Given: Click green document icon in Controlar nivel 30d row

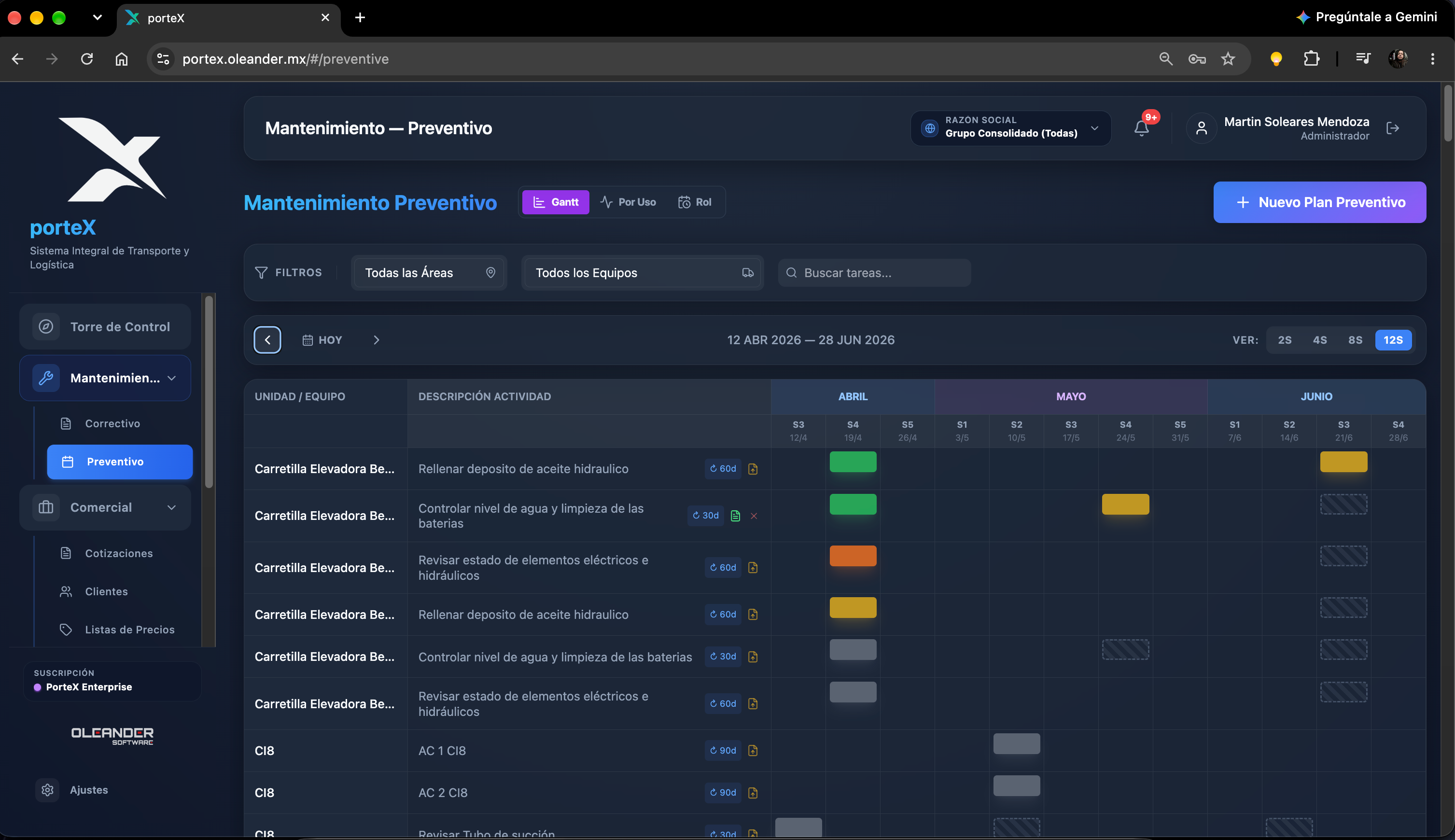Looking at the screenshot, I should tap(735, 516).
